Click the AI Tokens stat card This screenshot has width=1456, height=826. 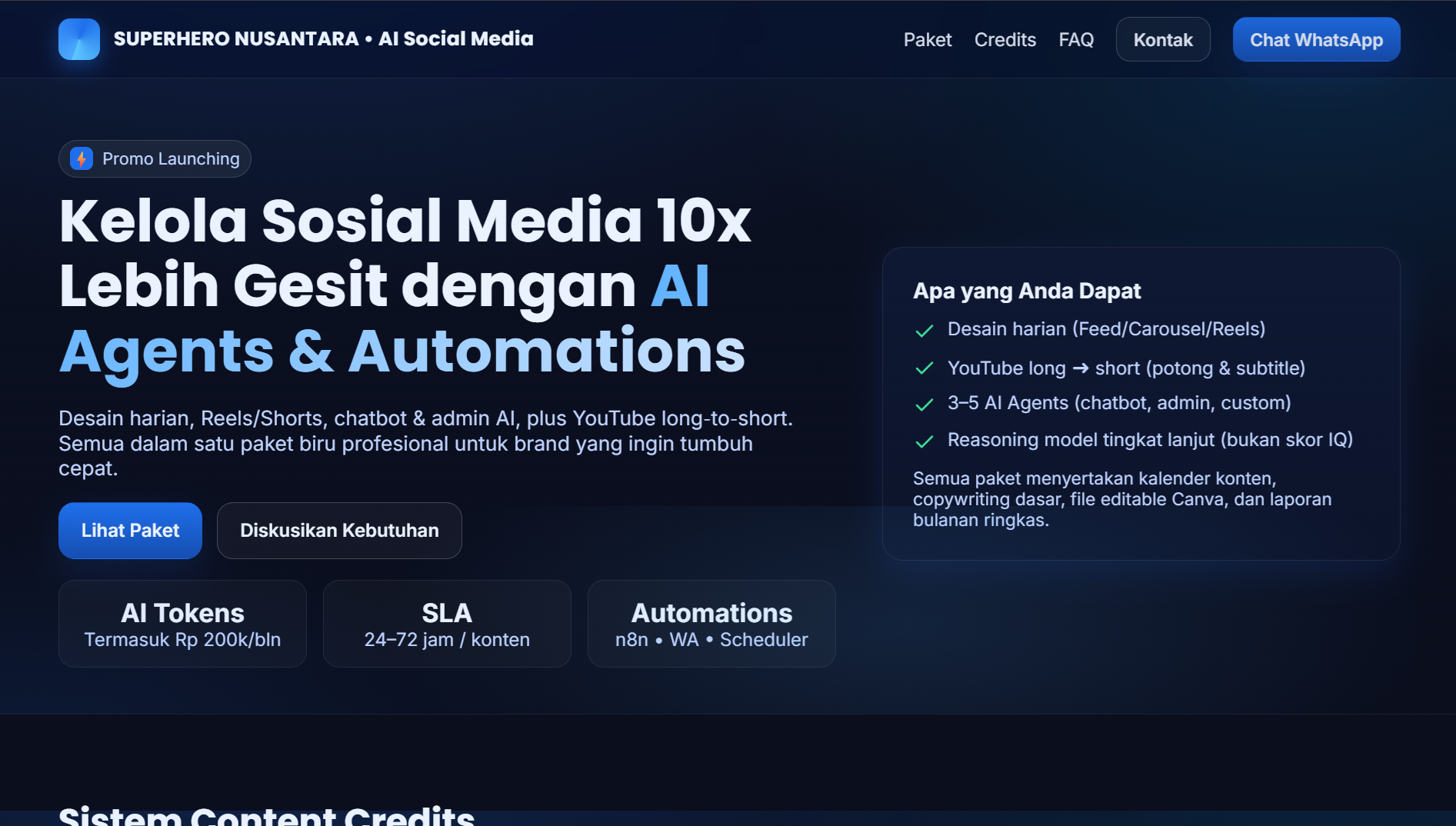[x=182, y=624]
